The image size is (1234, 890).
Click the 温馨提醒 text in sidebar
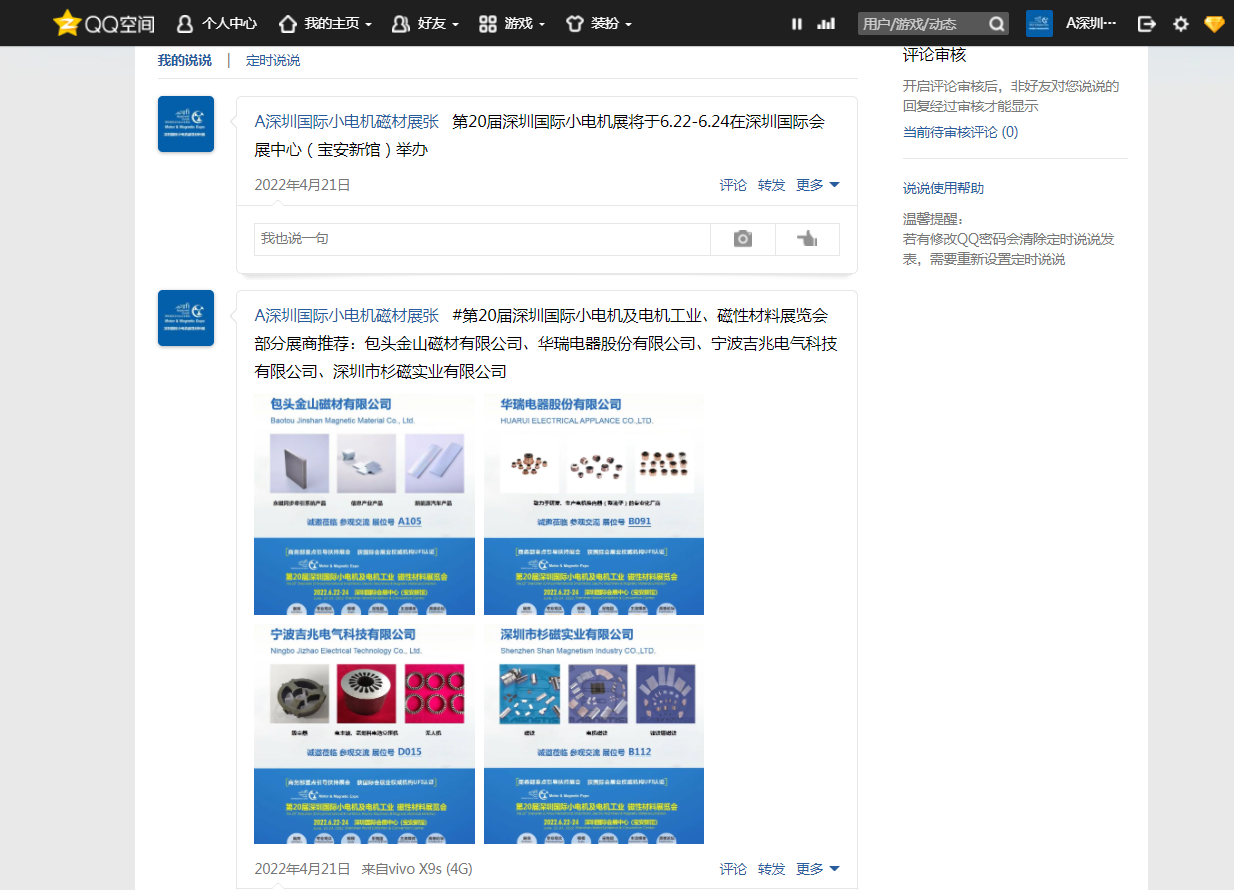click(933, 219)
